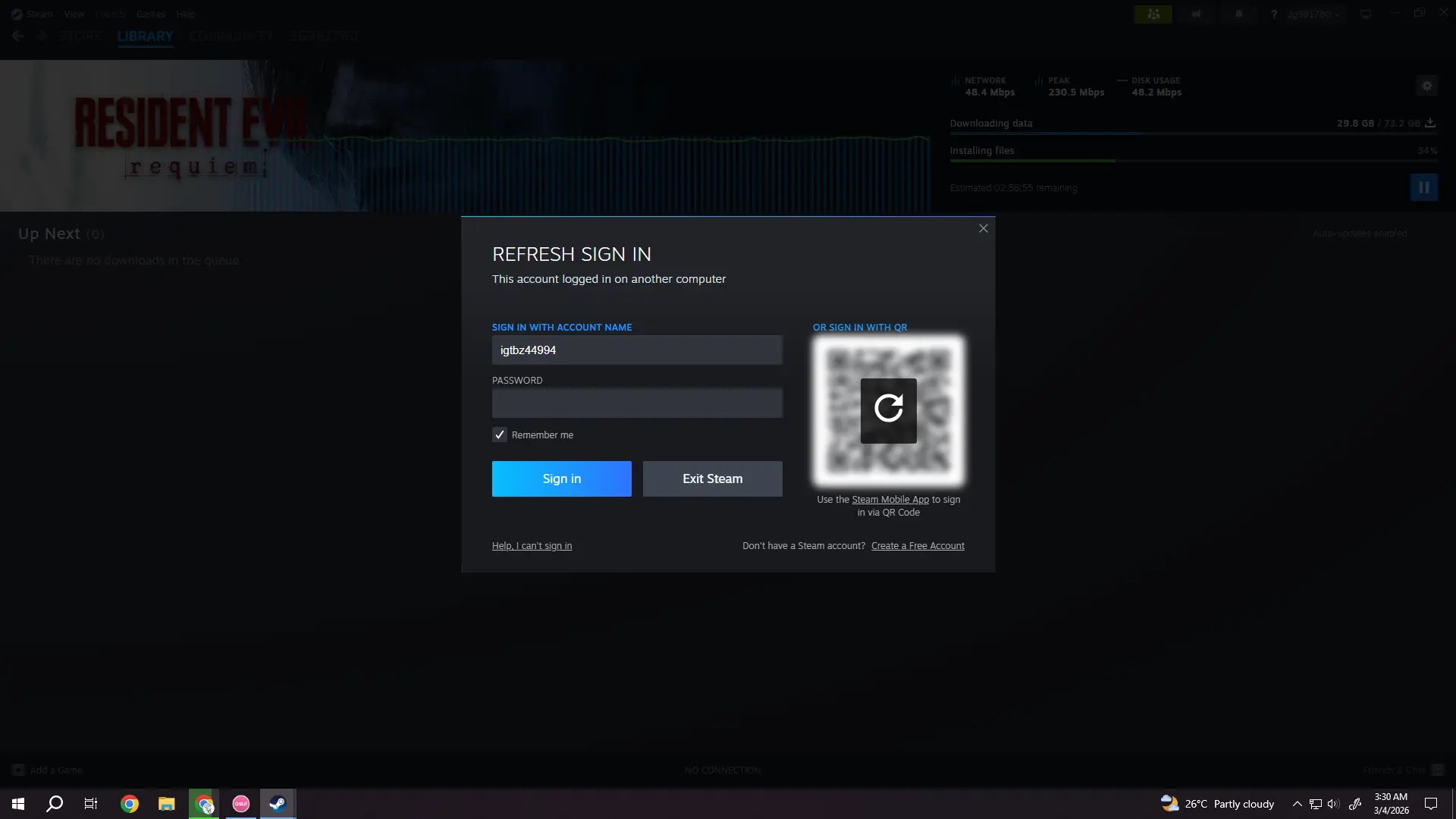This screenshot has width=1456, height=819.
Task: Open Task View on the taskbar
Action: click(91, 804)
